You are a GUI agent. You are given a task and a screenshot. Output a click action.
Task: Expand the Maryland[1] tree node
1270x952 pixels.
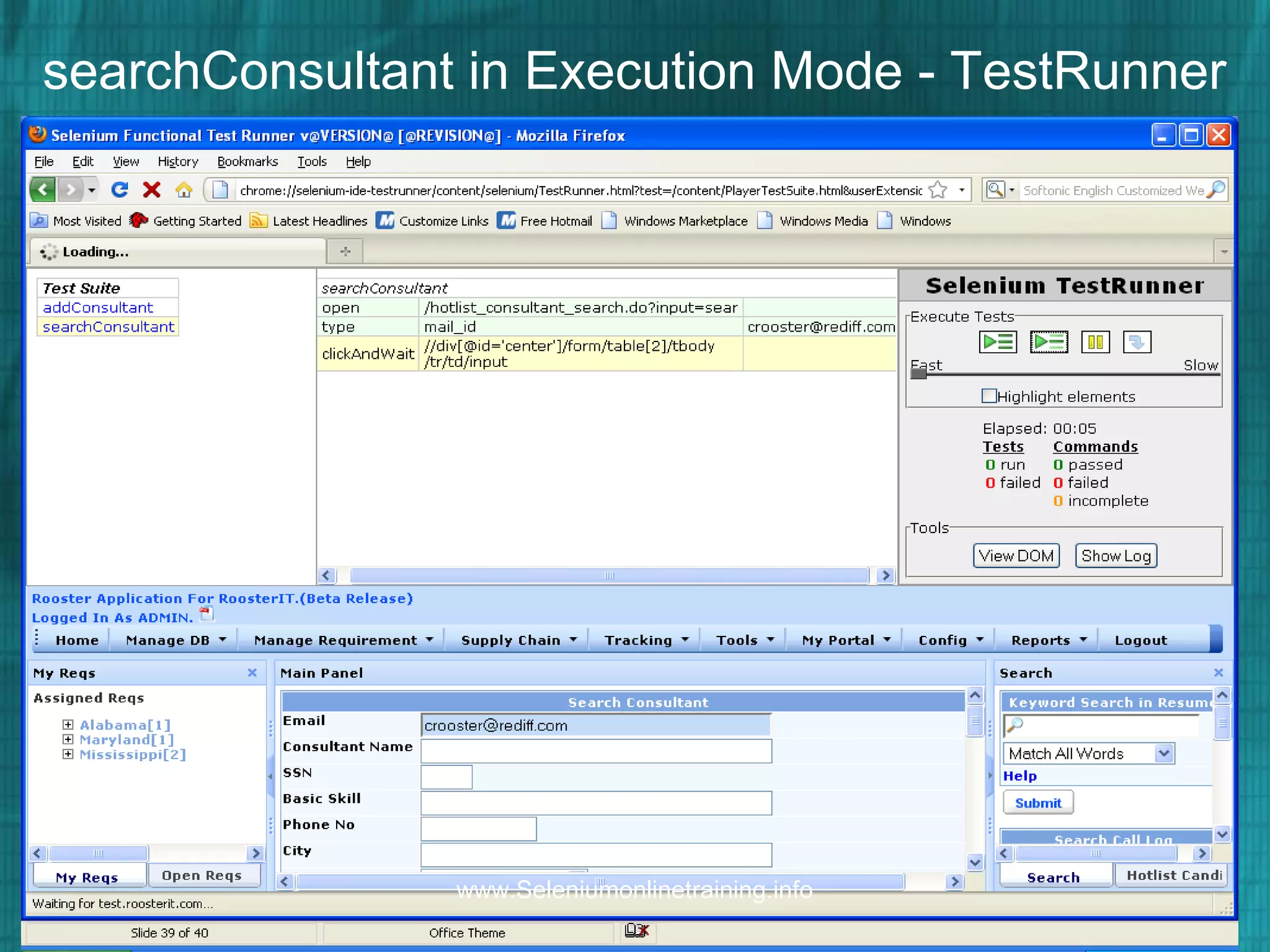pos(68,739)
